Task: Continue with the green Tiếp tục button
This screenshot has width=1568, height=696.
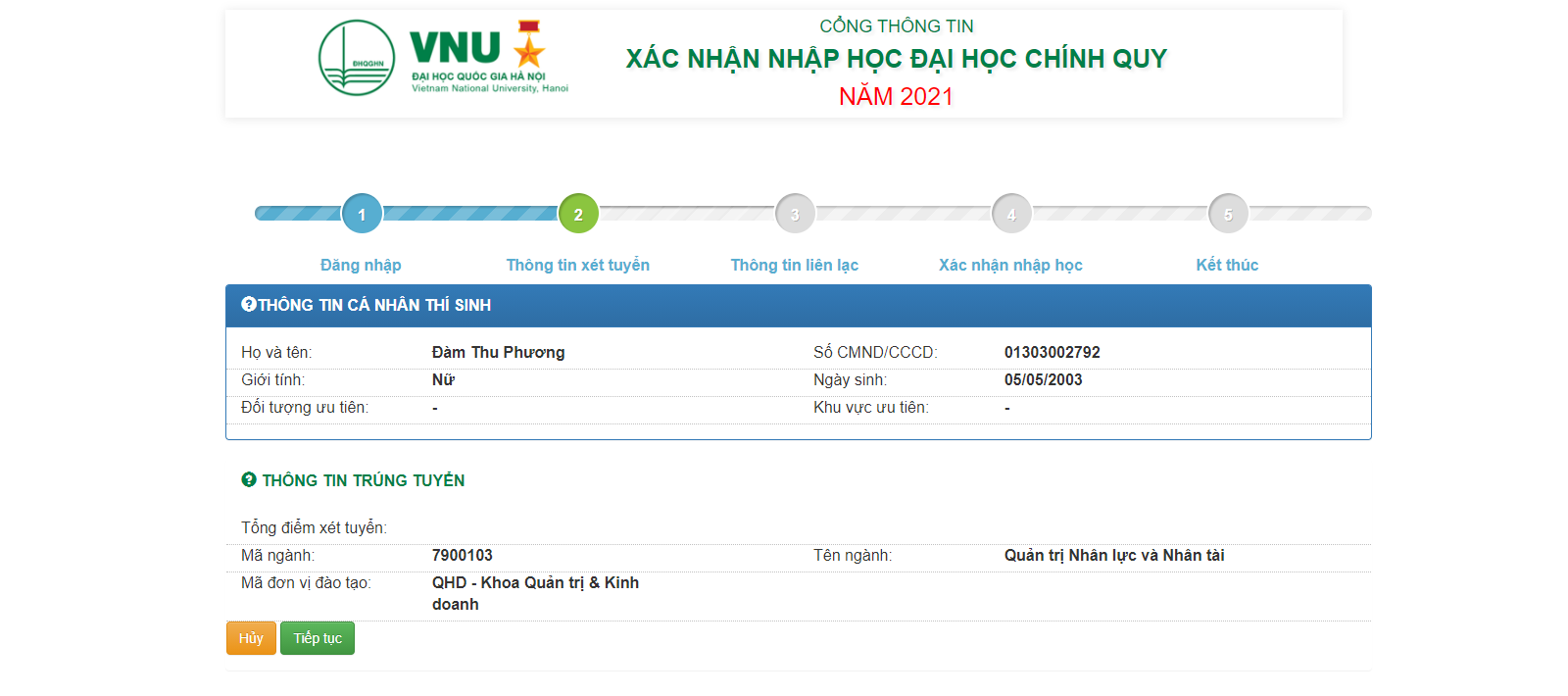Action: [x=318, y=638]
